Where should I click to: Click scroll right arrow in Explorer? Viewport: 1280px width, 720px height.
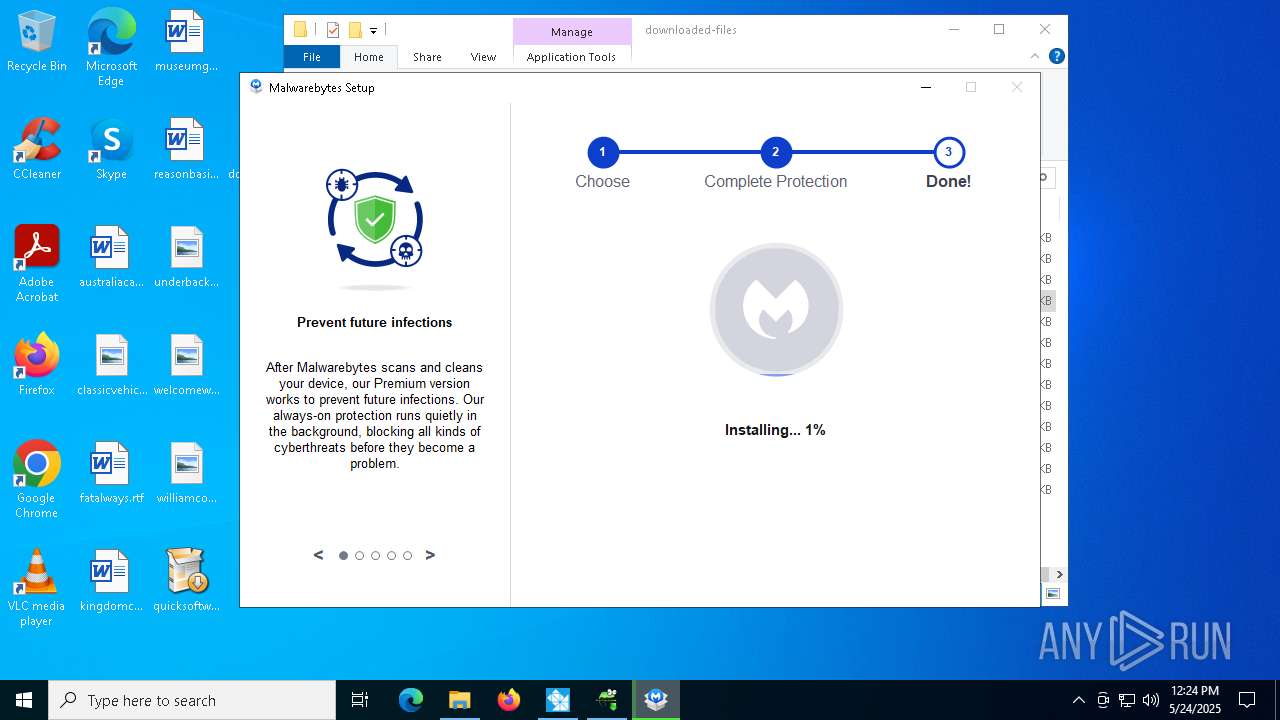coord(1059,574)
